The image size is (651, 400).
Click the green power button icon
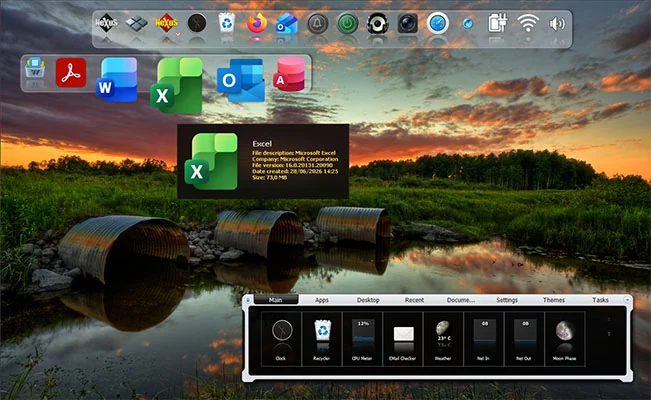click(x=347, y=23)
